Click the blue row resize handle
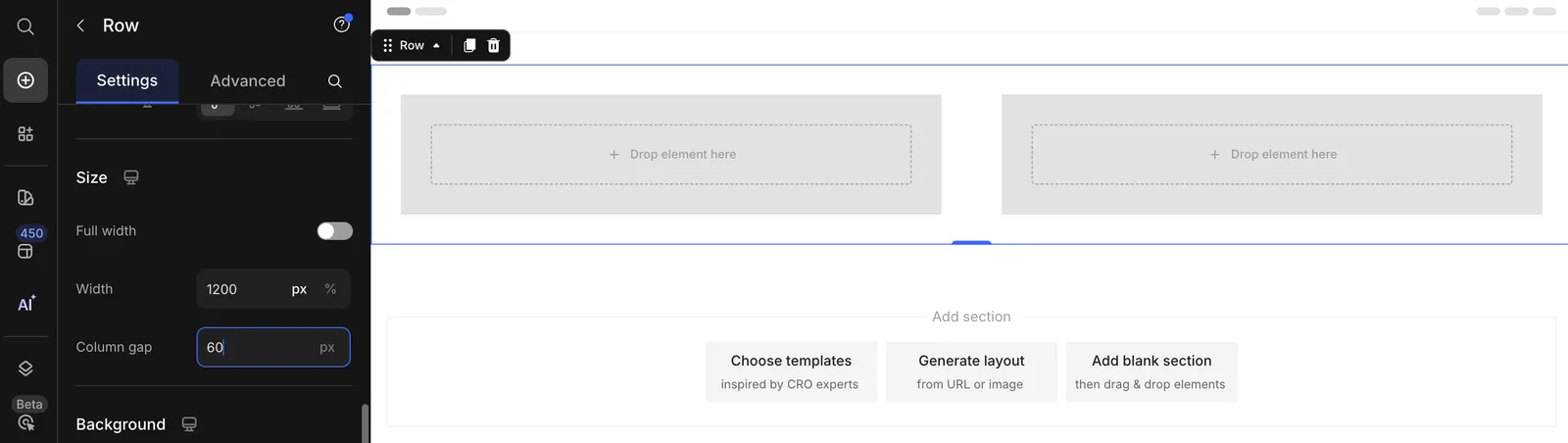The image size is (1568, 443). pyautogui.click(x=971, y=242)
